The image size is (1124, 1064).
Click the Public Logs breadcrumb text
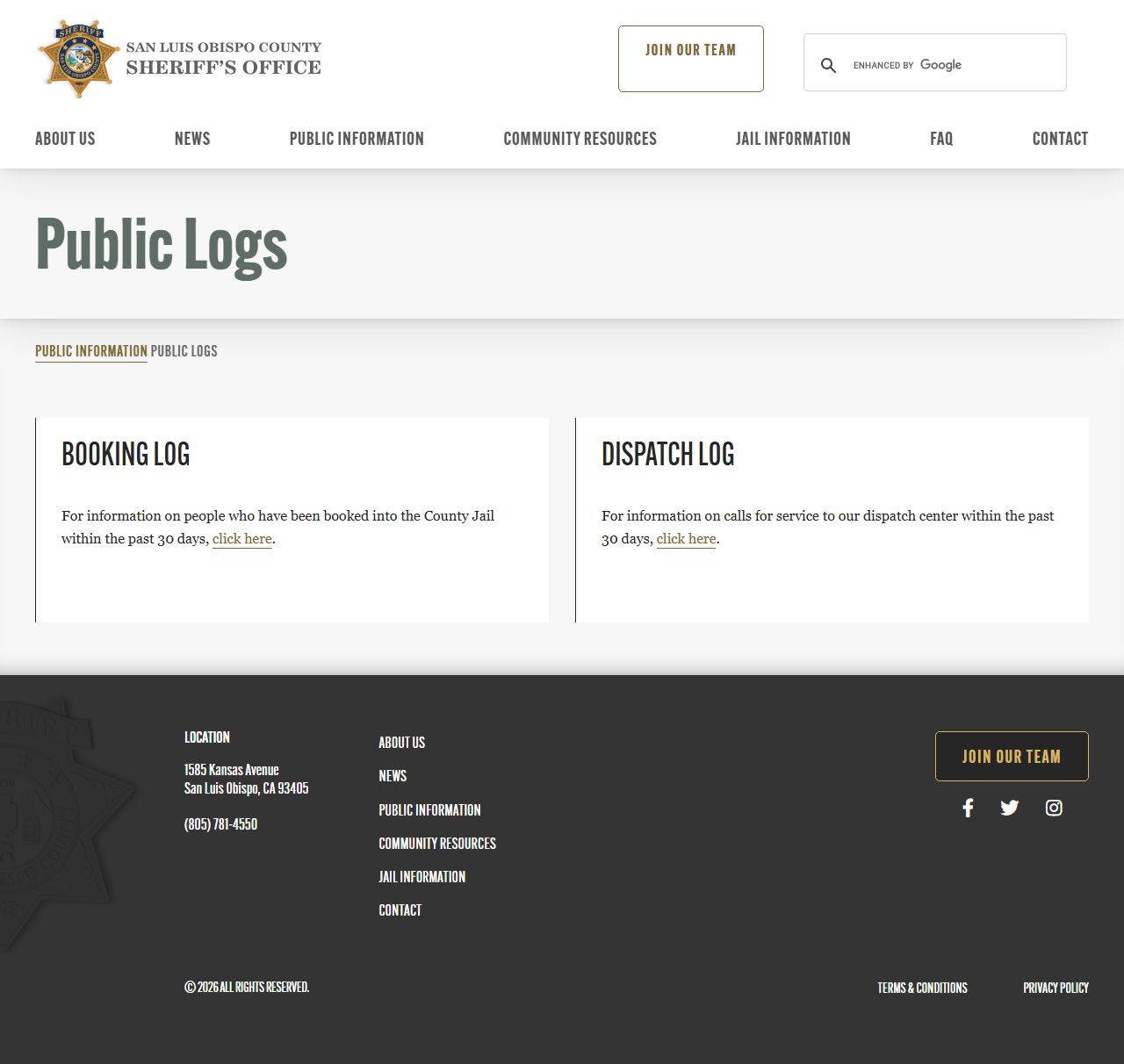click(x=184, y=351)
